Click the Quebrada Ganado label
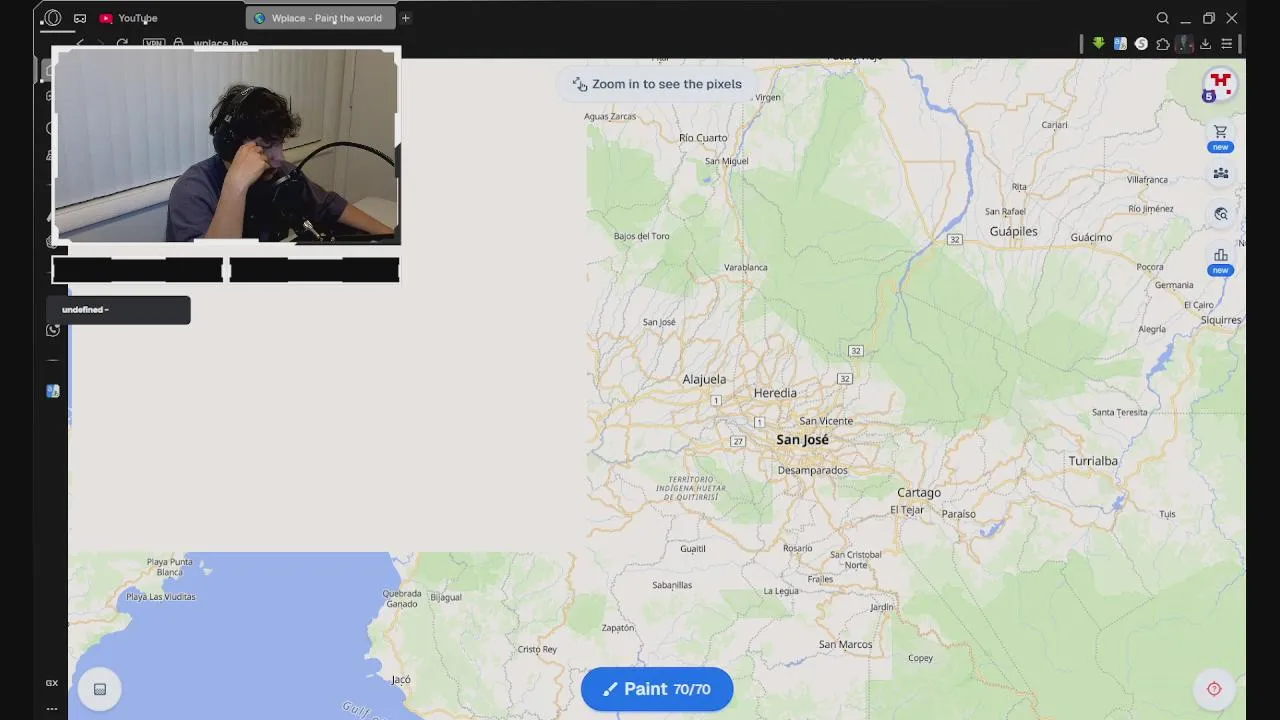Screen dimensions: 1280x720 (401, 598)
